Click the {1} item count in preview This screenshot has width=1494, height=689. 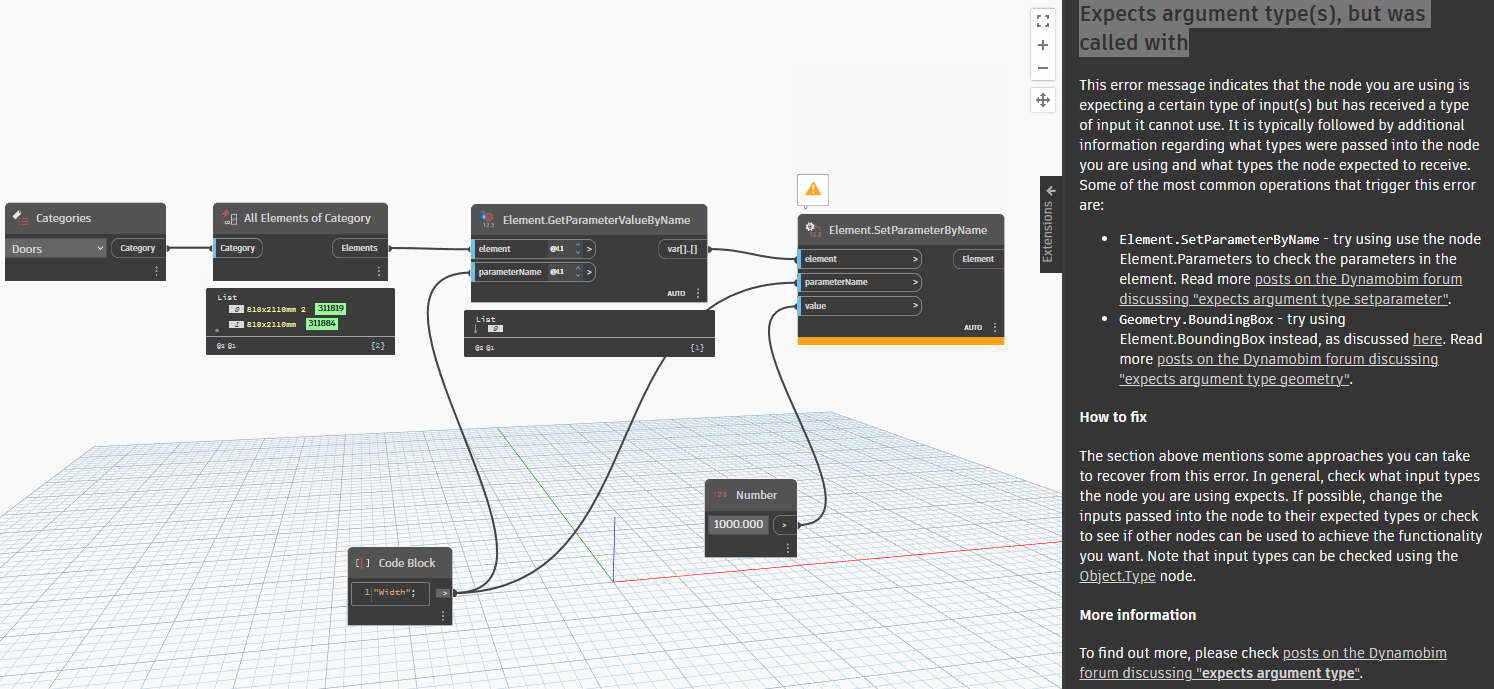coord(697,347)
